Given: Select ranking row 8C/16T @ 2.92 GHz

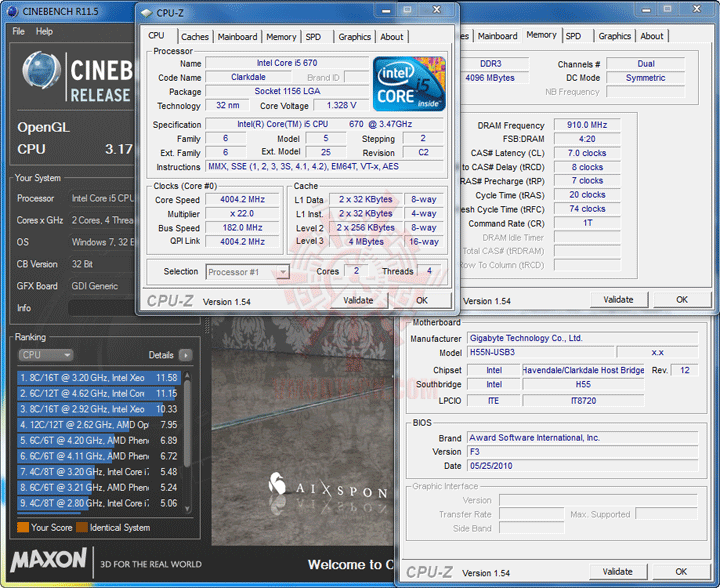Looking at the screenshot, I should (x=99, y=409).
